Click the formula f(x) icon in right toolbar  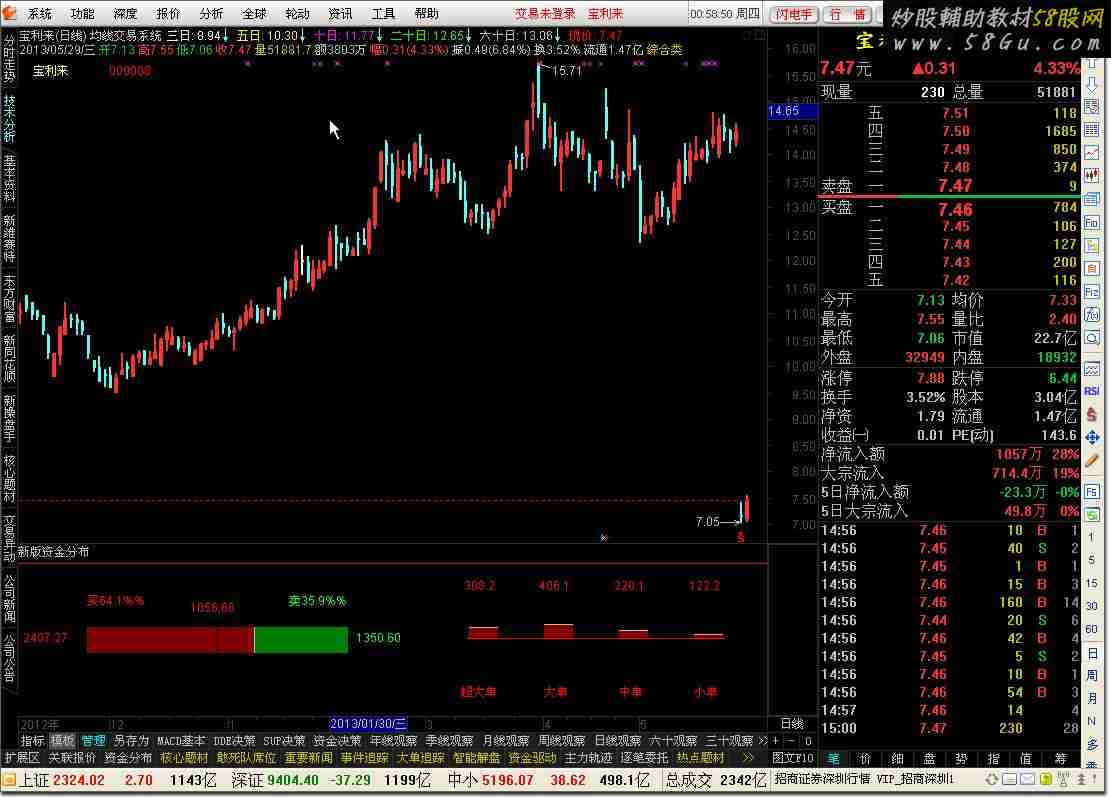(1092, 314)
